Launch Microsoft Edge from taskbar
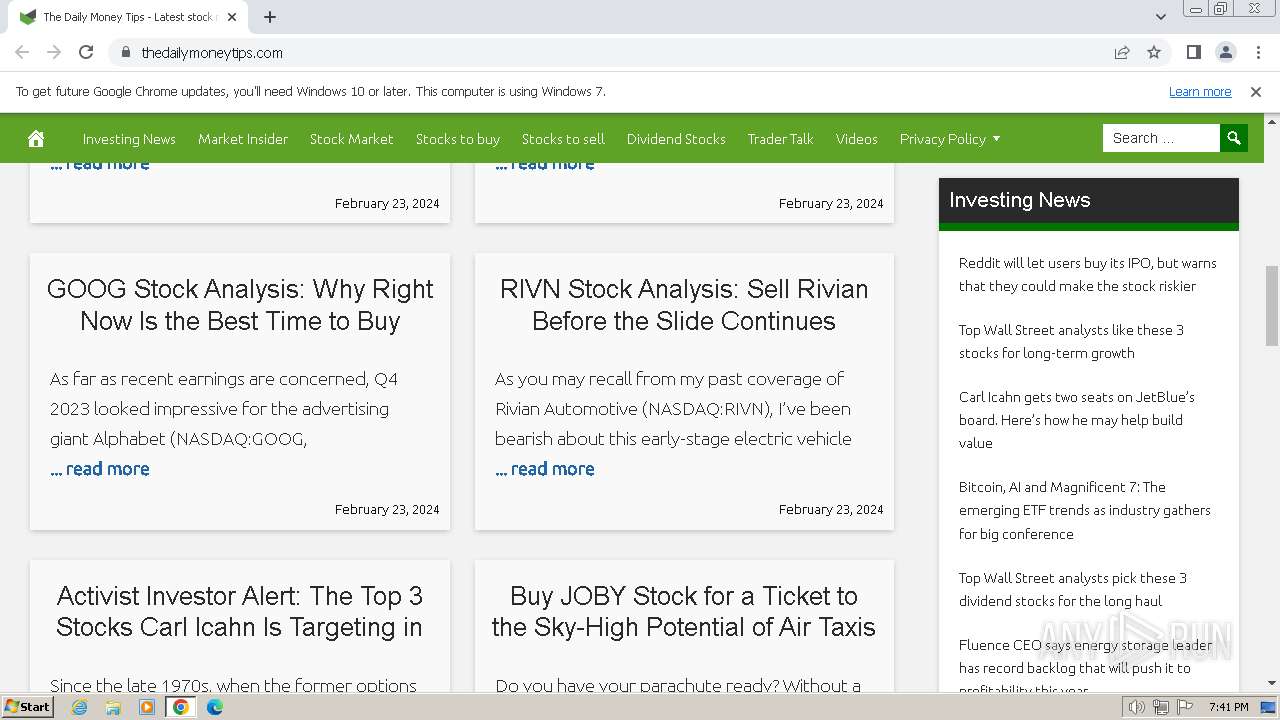Screen dimensions: 1280x720 point(215,707)
